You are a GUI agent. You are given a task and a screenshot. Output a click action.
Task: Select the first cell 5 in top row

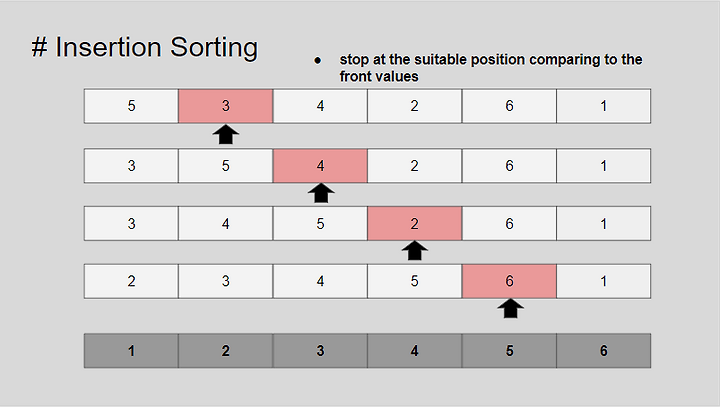[131, 106]
